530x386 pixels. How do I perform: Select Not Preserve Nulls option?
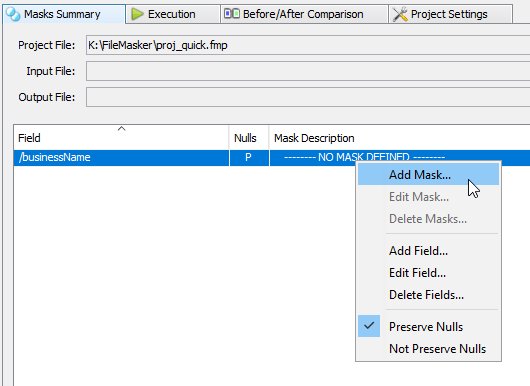tap(428, 348)
